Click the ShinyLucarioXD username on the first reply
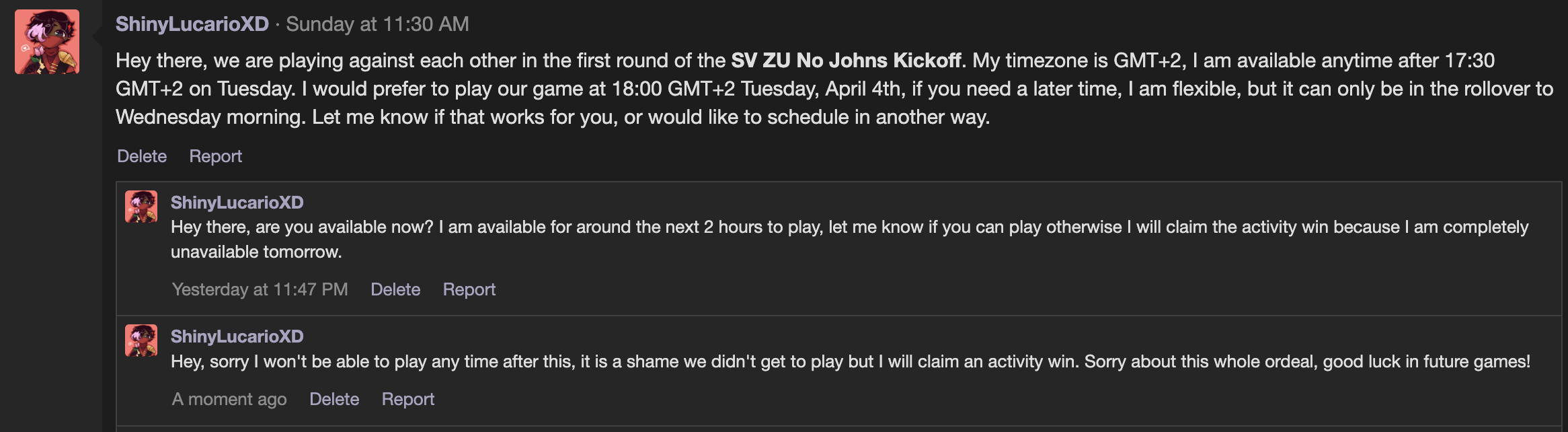Screen dimensions: 1568x432 235,203
